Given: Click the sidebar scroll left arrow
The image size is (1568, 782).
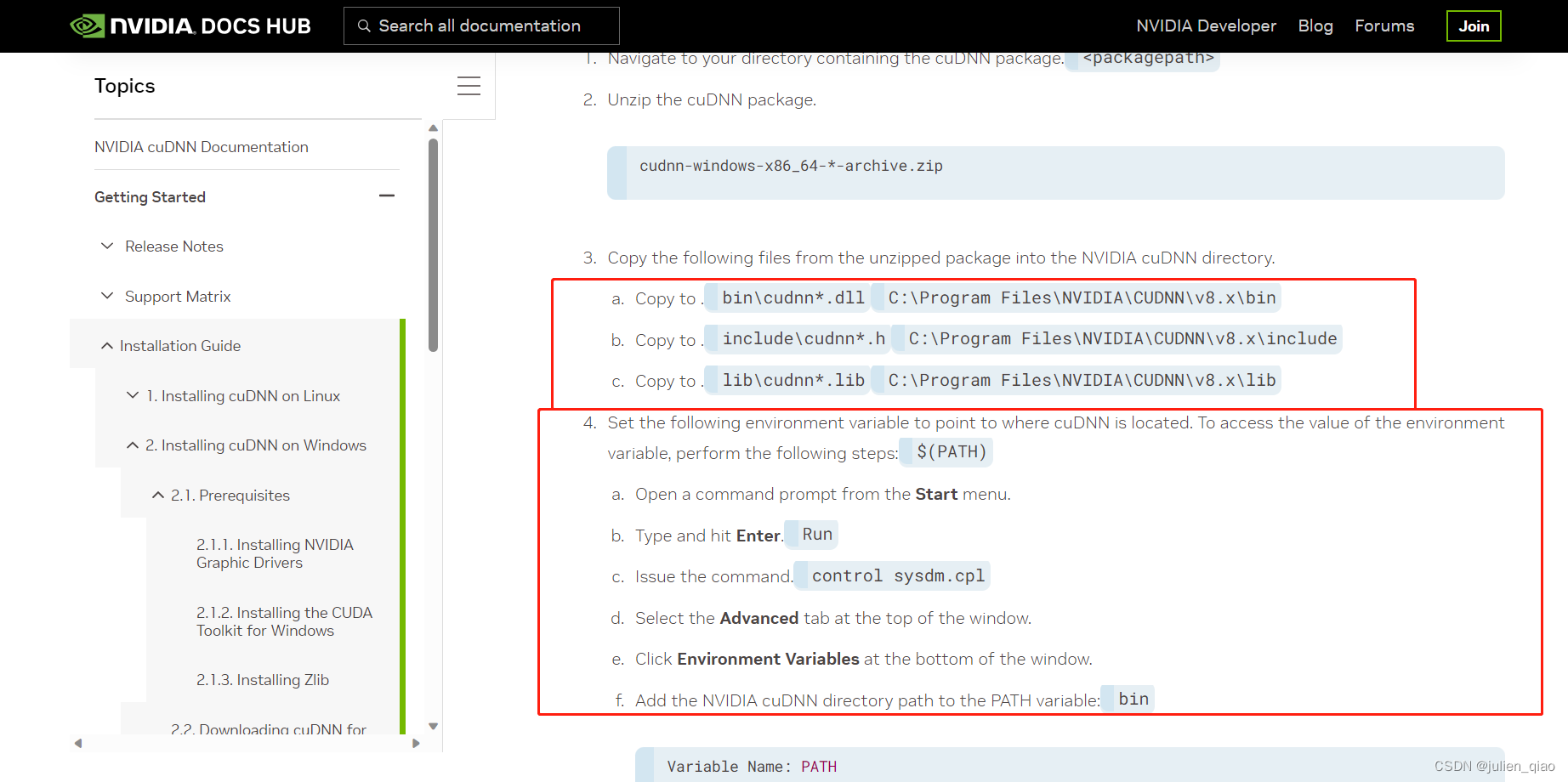Looking at the screenshot, I should tap(78, 743).
